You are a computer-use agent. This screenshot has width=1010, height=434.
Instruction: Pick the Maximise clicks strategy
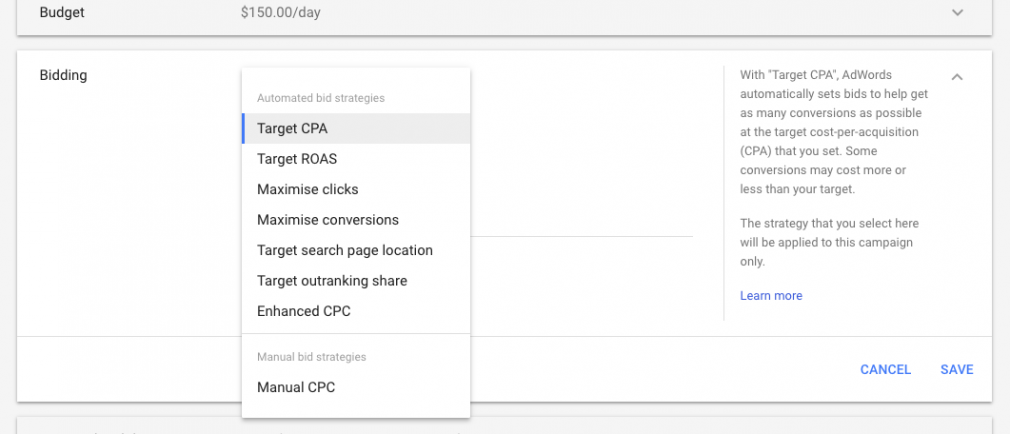(356, 189)
